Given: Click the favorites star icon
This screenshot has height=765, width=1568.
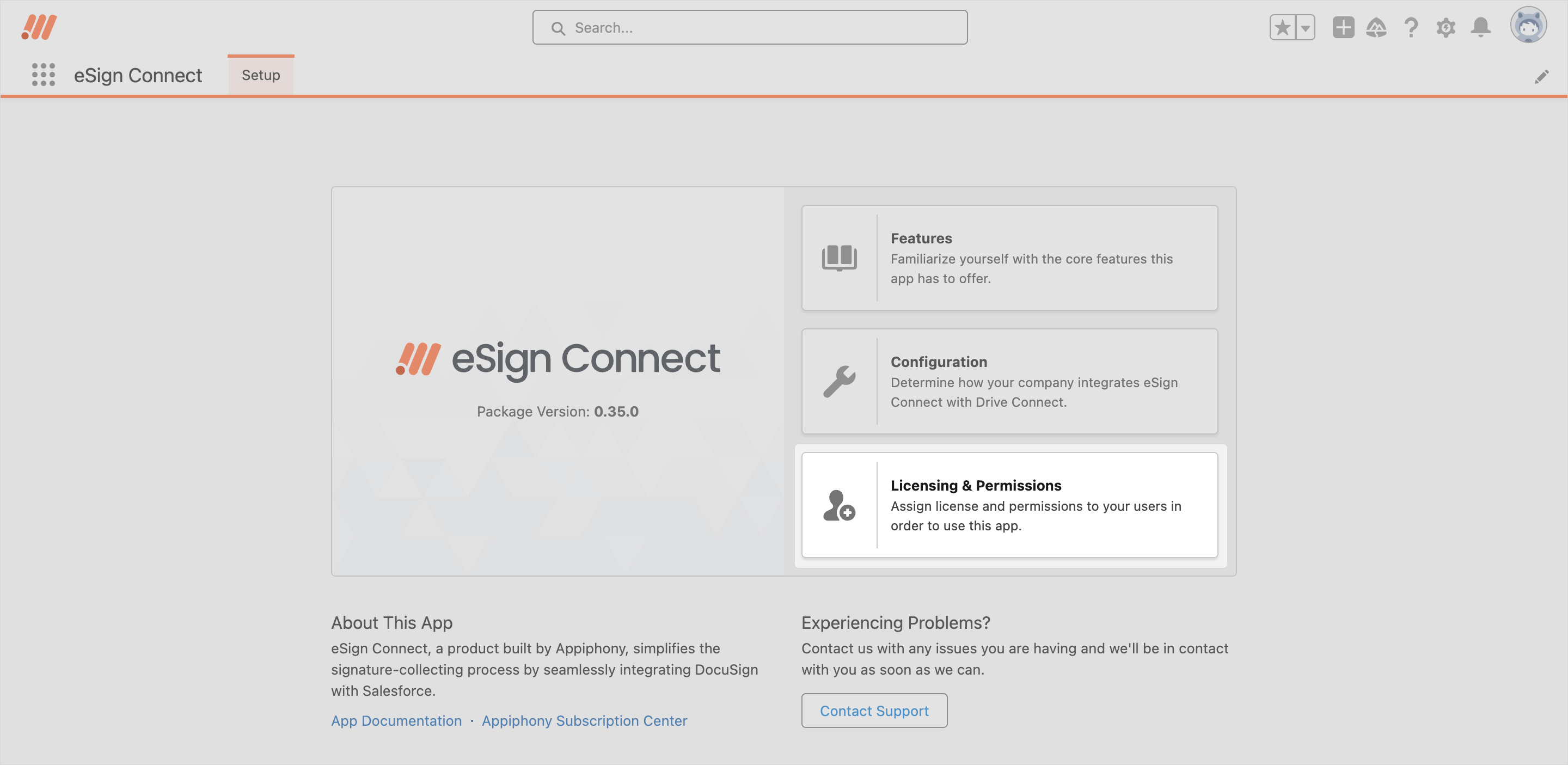Looking at the screenshot, I should pos(1283,27).
